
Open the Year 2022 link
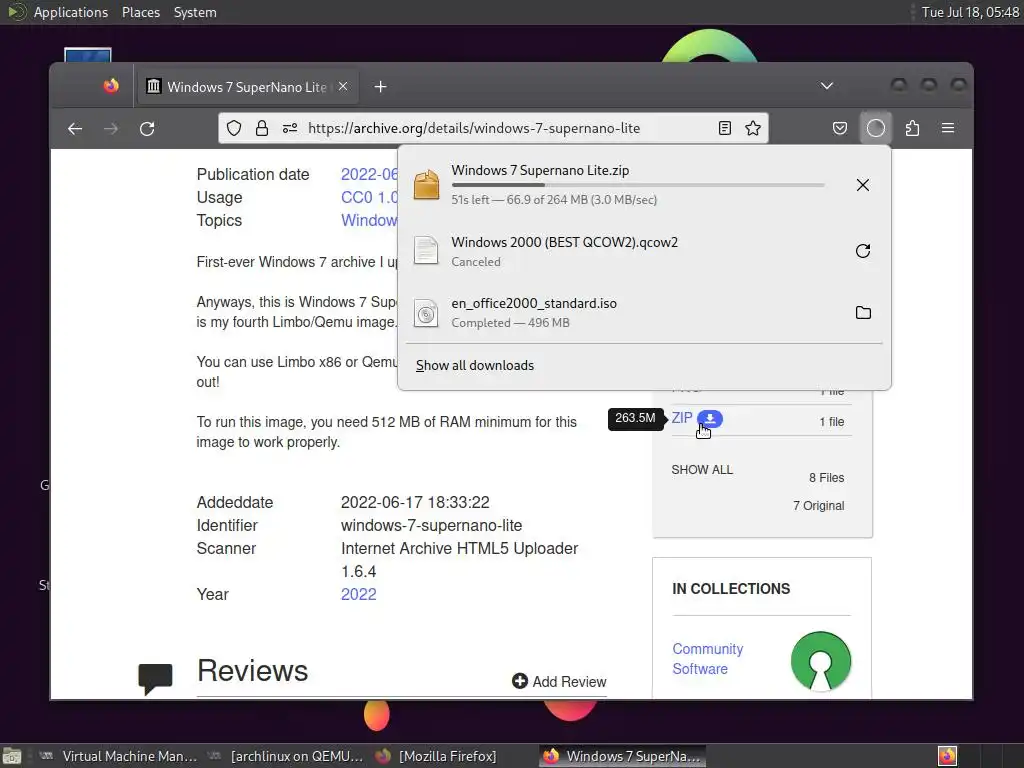point(359,594)
